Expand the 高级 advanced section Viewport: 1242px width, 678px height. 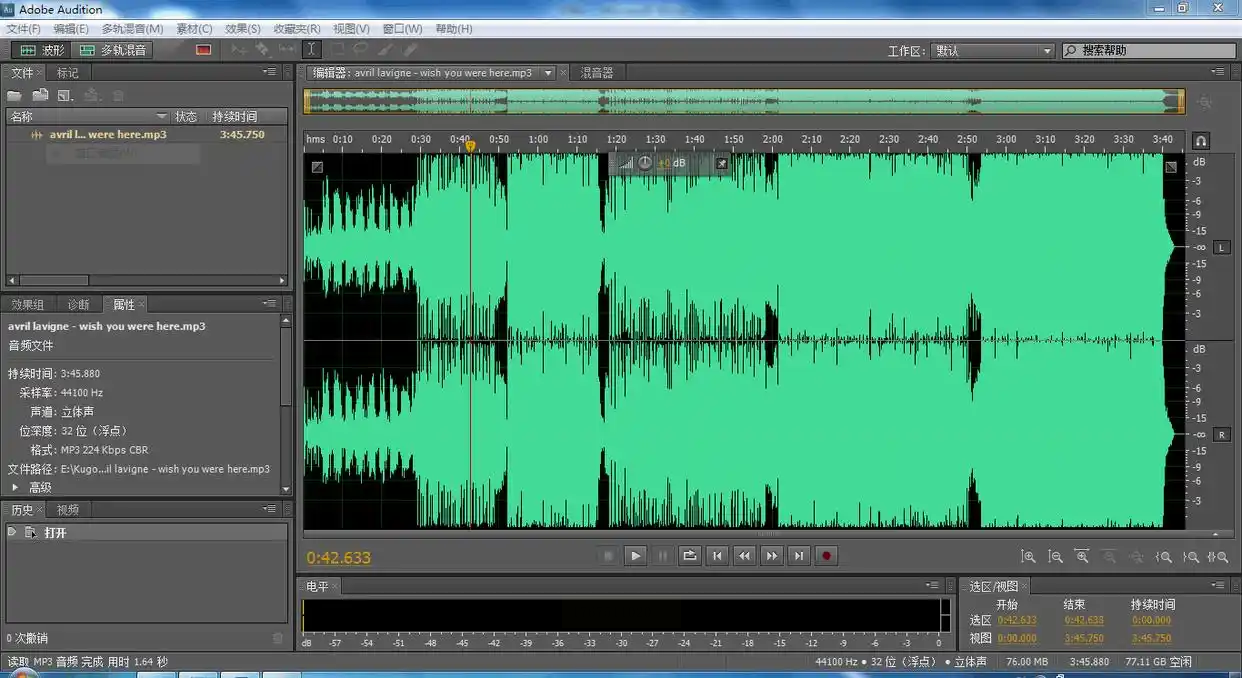click(15, 487)
